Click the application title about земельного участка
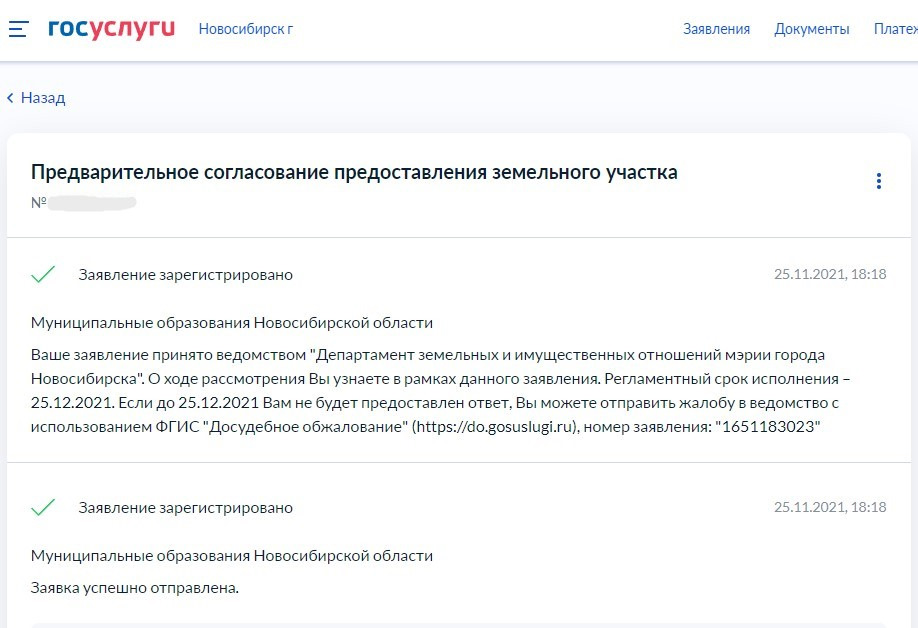 coord(355,171)
